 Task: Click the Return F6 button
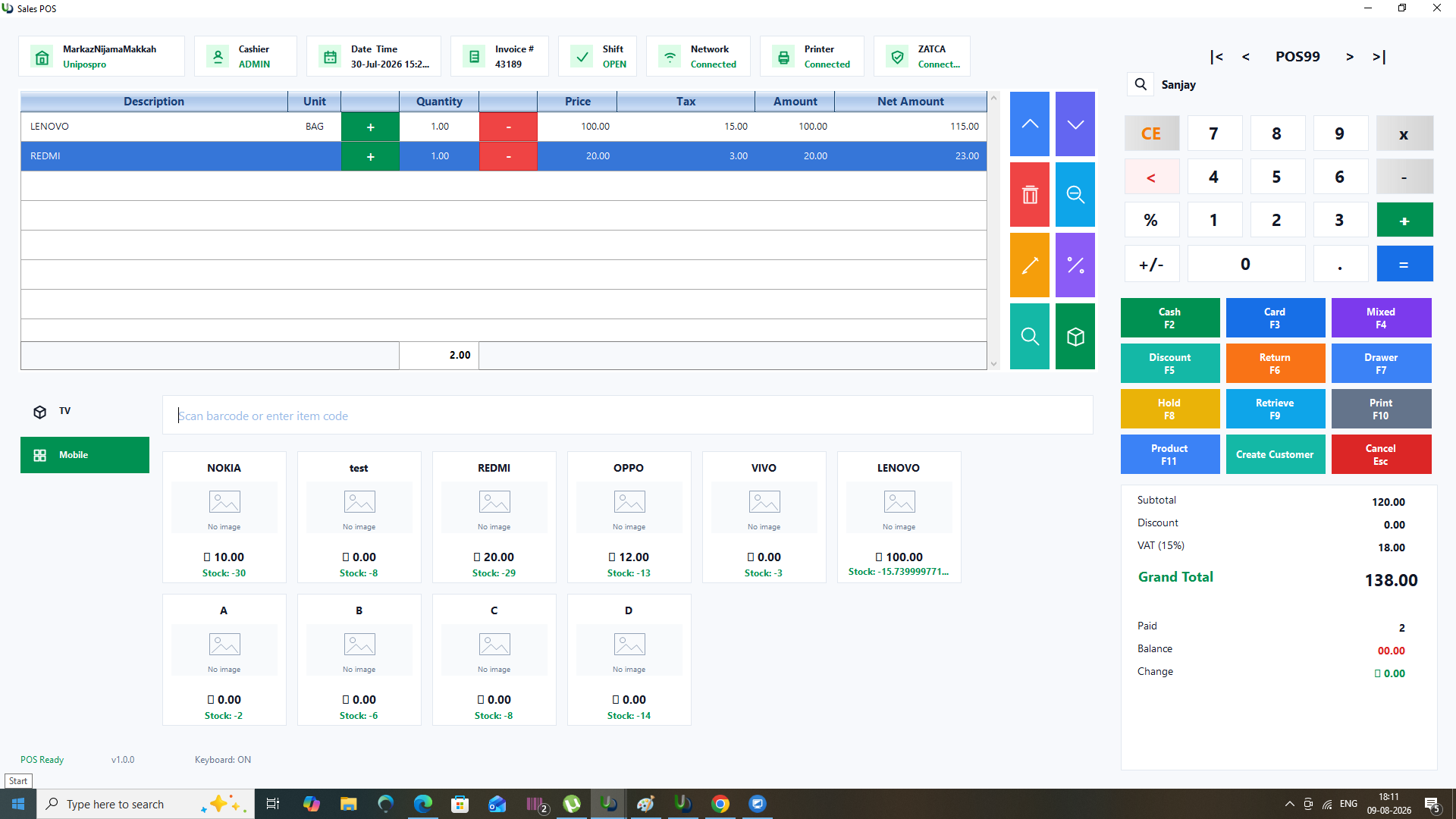tap(1276, 363)
